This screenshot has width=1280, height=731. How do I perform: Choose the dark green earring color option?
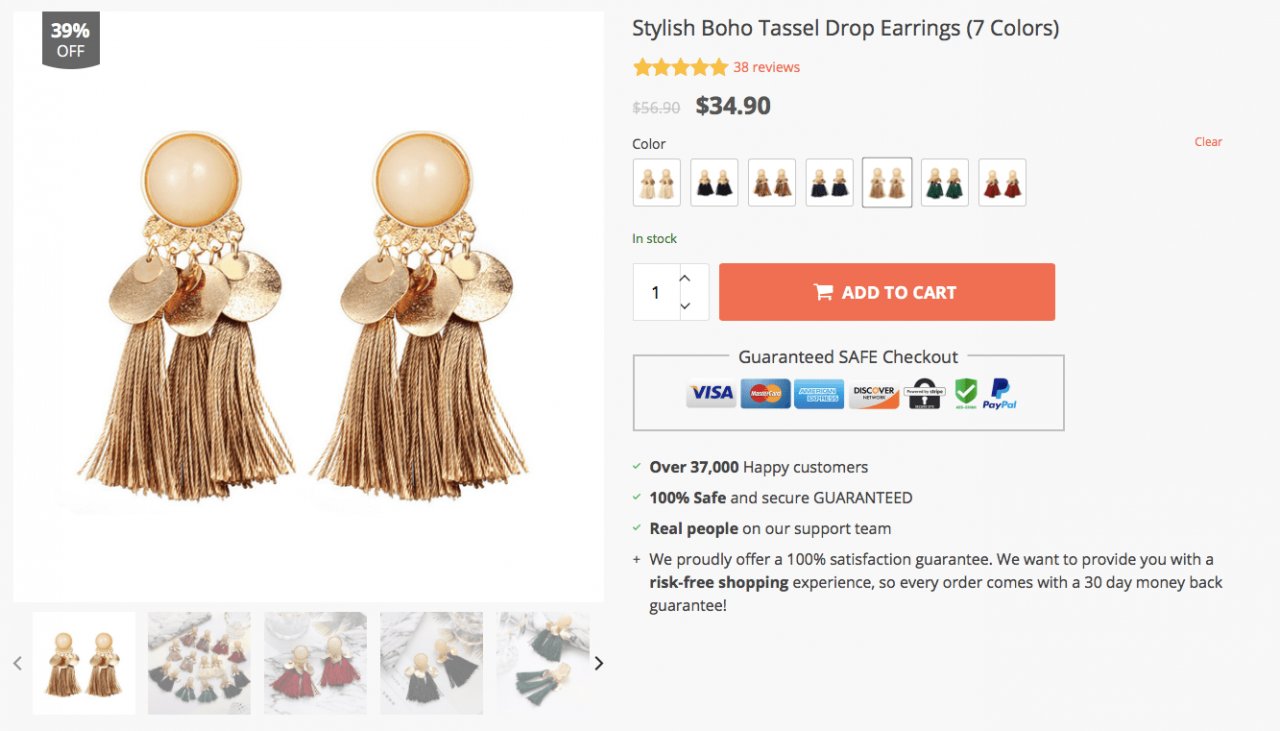(x=944, y=182)
